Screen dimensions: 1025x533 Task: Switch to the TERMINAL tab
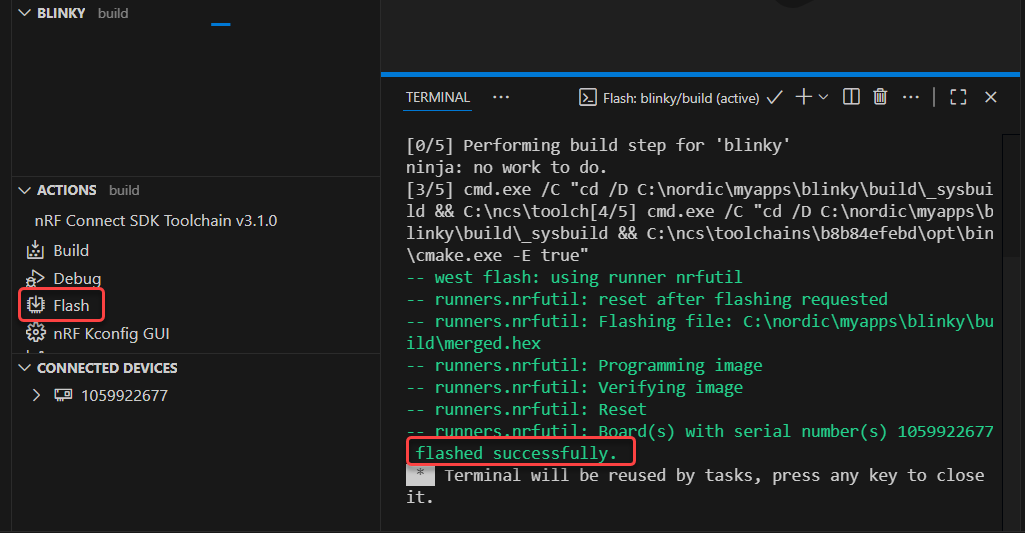pyautogui.click(x=437, y=97)
